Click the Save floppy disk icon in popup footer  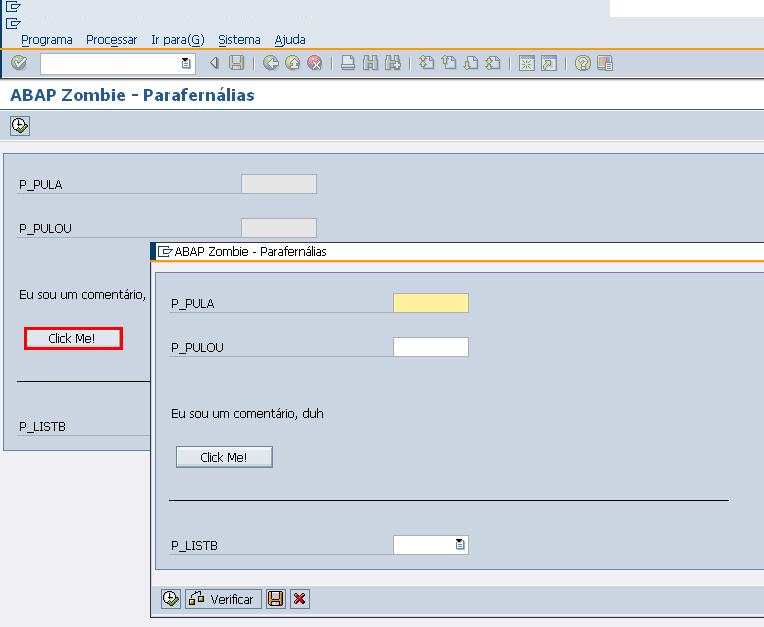276,599
